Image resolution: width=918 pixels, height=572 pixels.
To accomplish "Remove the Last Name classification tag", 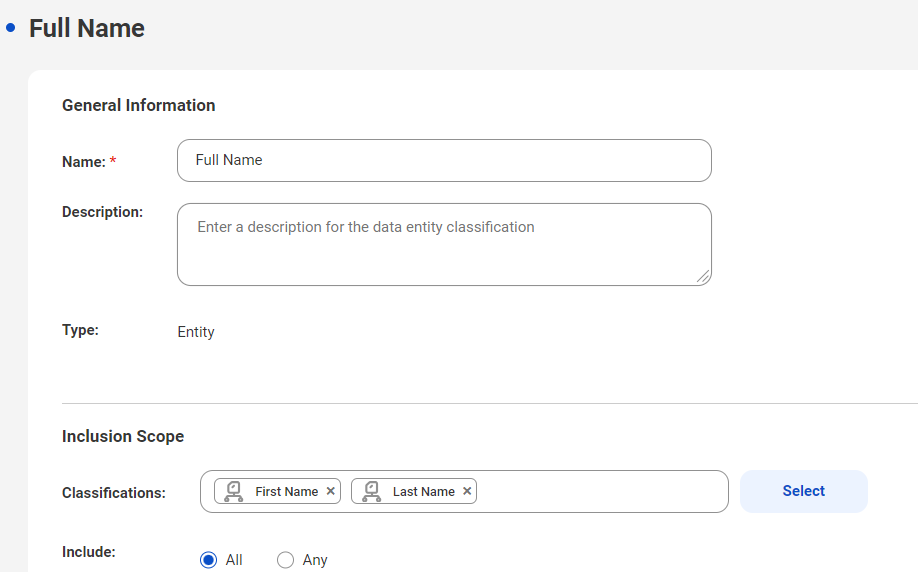I will (x=467, y=491).
